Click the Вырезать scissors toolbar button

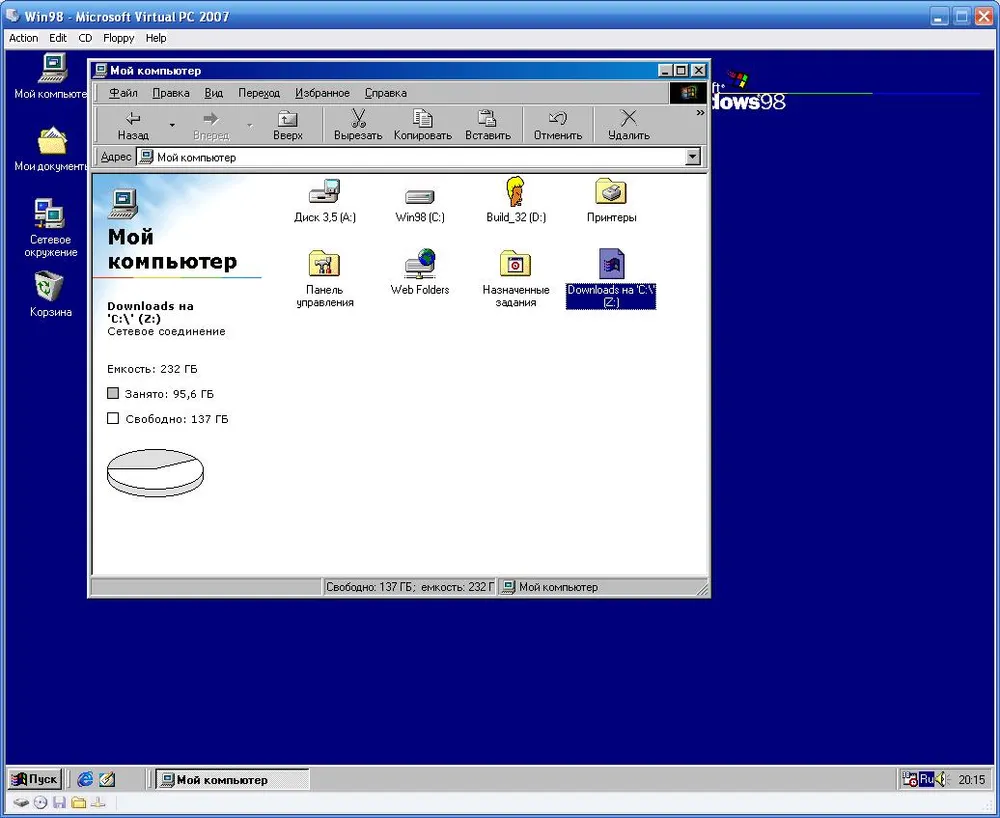(358, 125)
